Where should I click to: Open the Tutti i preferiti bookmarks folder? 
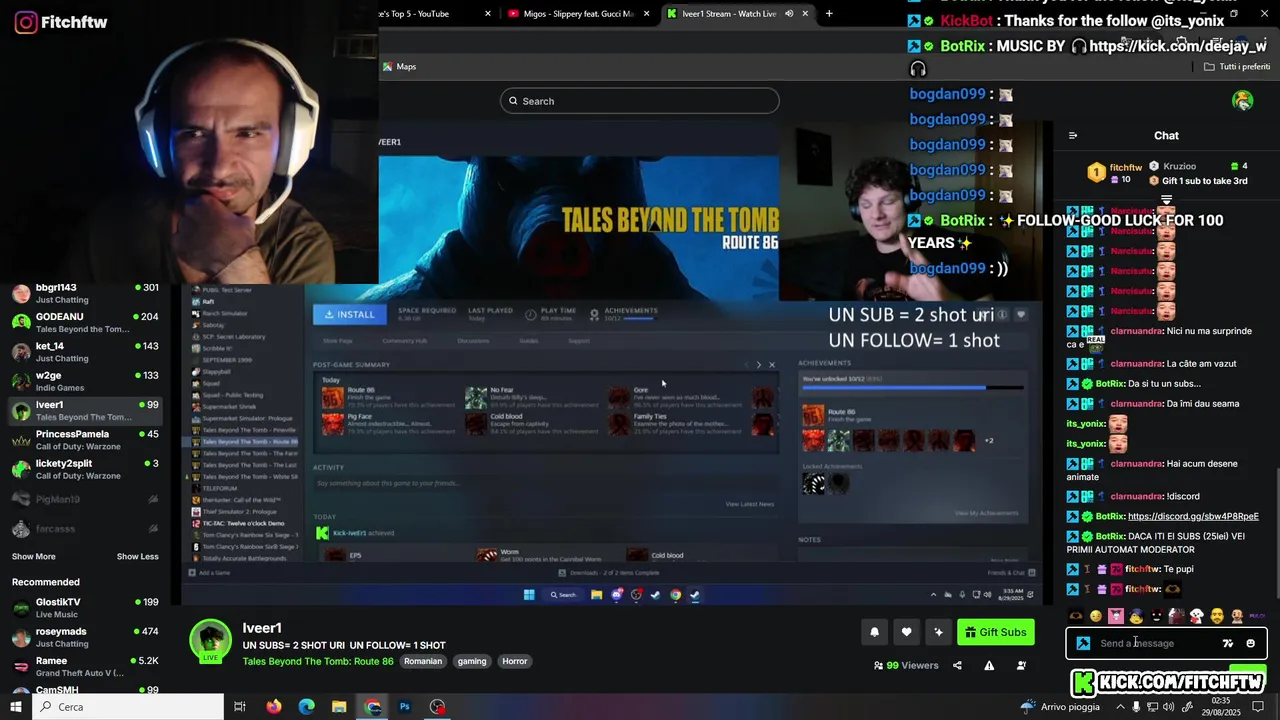click(x=1237, y=67)
